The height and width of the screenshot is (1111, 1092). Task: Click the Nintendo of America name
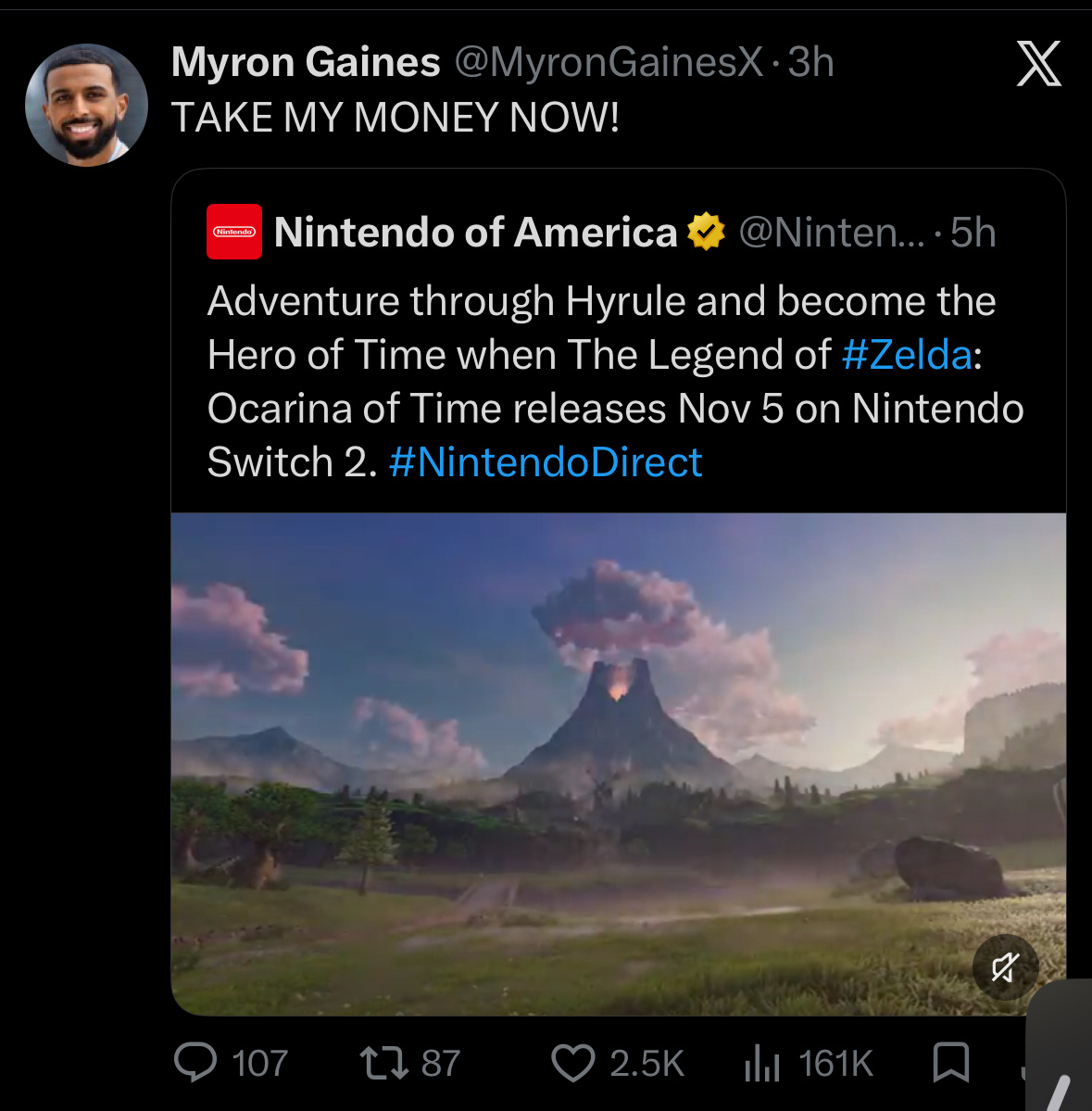[x=476, y=233]
